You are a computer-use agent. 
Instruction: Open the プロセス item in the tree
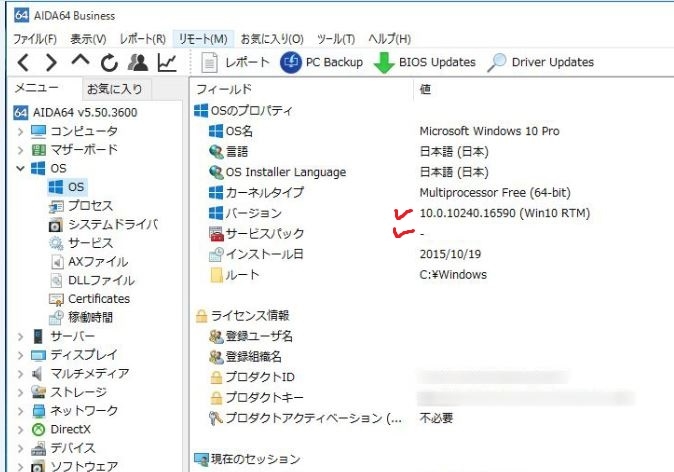coord(80,206)
